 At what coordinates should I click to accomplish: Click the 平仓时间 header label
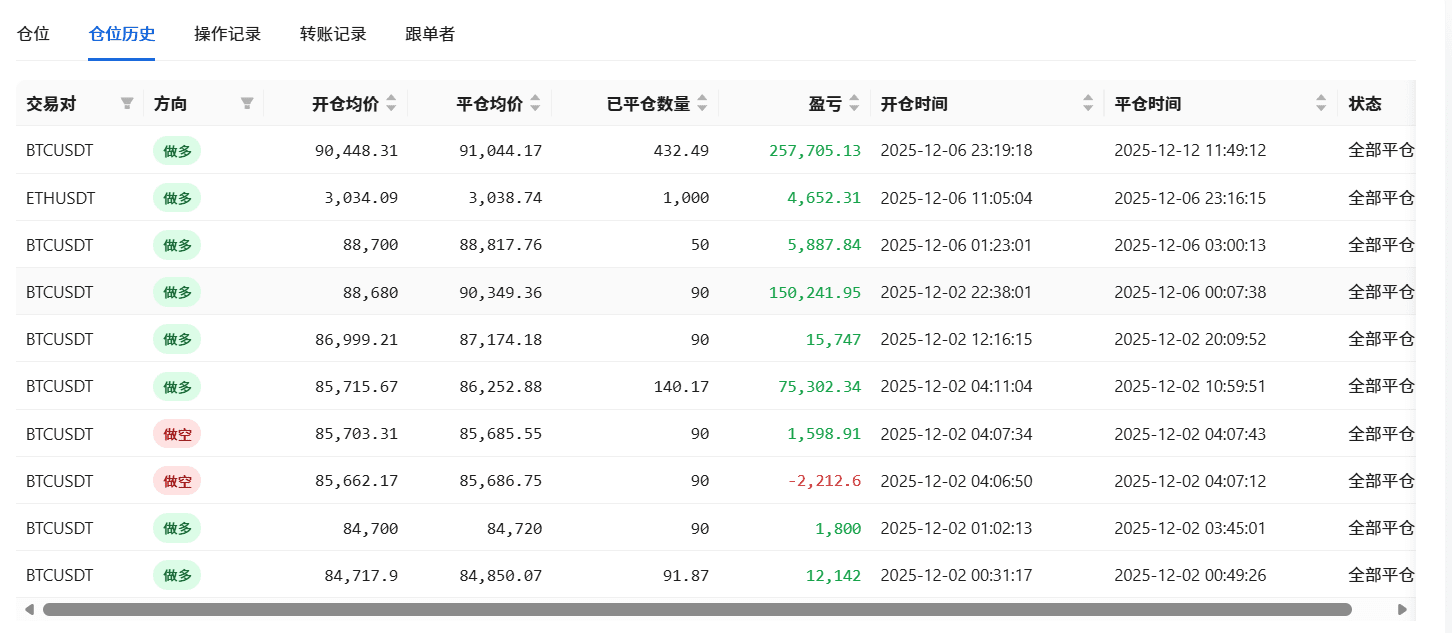1148,104
